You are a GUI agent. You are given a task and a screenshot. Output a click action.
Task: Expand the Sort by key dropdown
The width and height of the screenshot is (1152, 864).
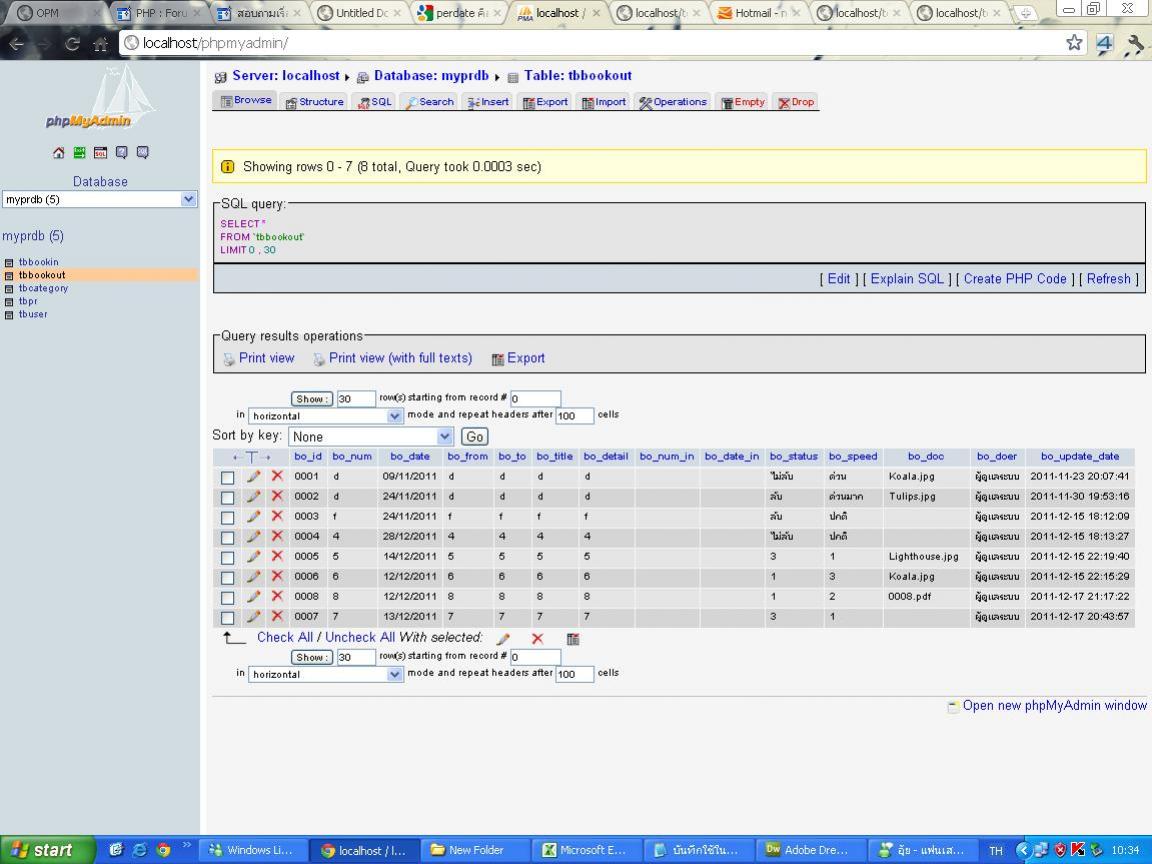click(x=371, y=437)
